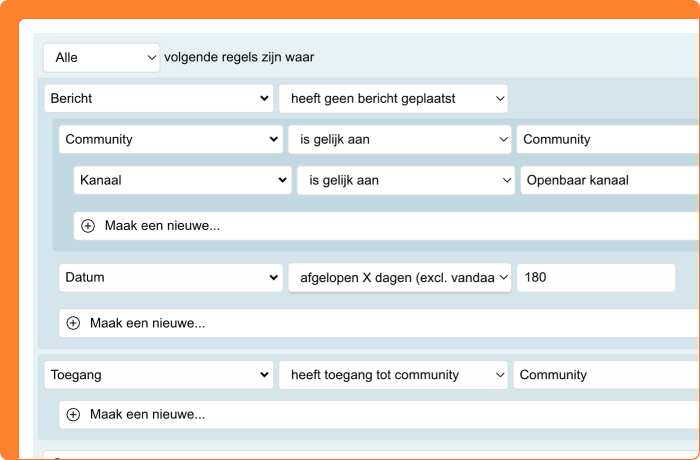Open the 'Bericht' rule type dropdown
The height and width of the screenshot is (460, 700).
(x=158, y=99)
